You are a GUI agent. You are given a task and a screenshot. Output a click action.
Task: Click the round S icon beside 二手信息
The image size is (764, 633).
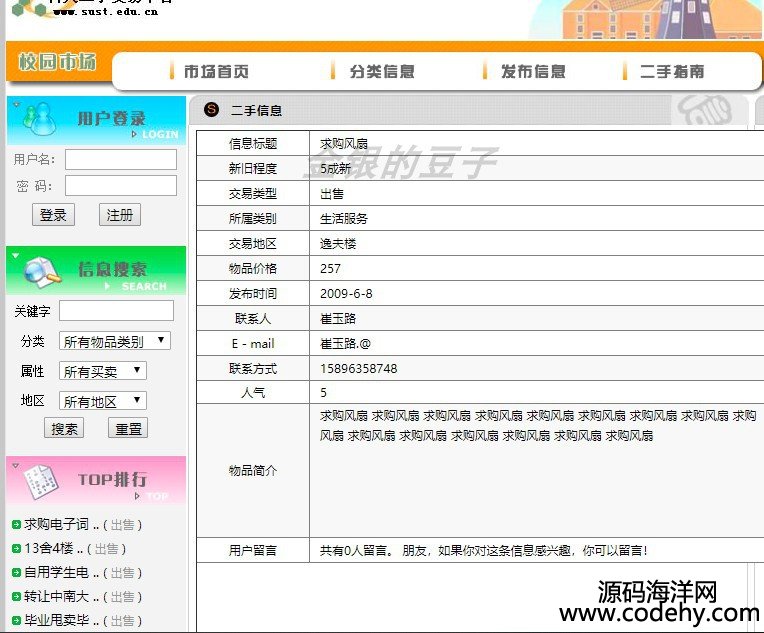pos(211,110)
